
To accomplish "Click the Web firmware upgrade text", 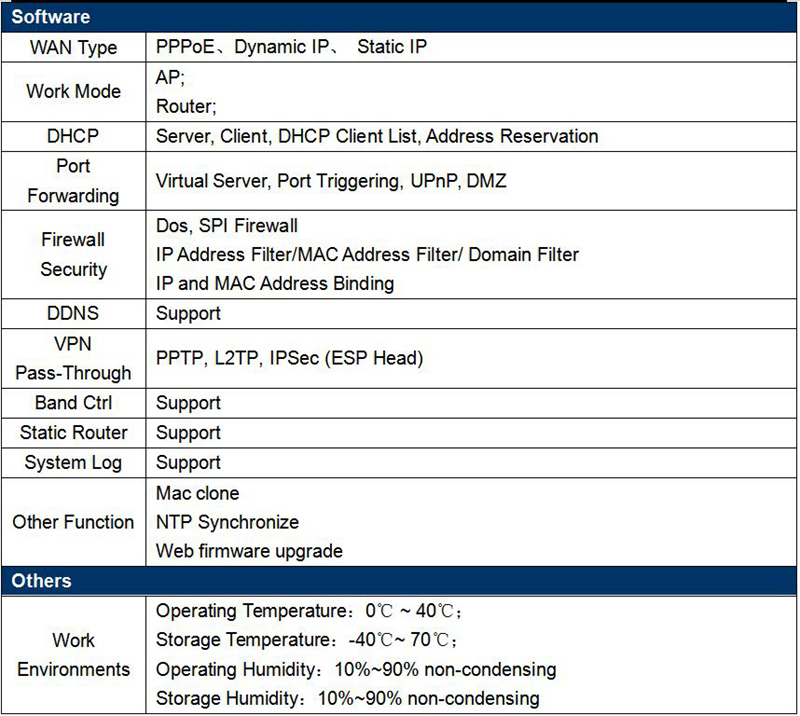I will coord(249,551).
